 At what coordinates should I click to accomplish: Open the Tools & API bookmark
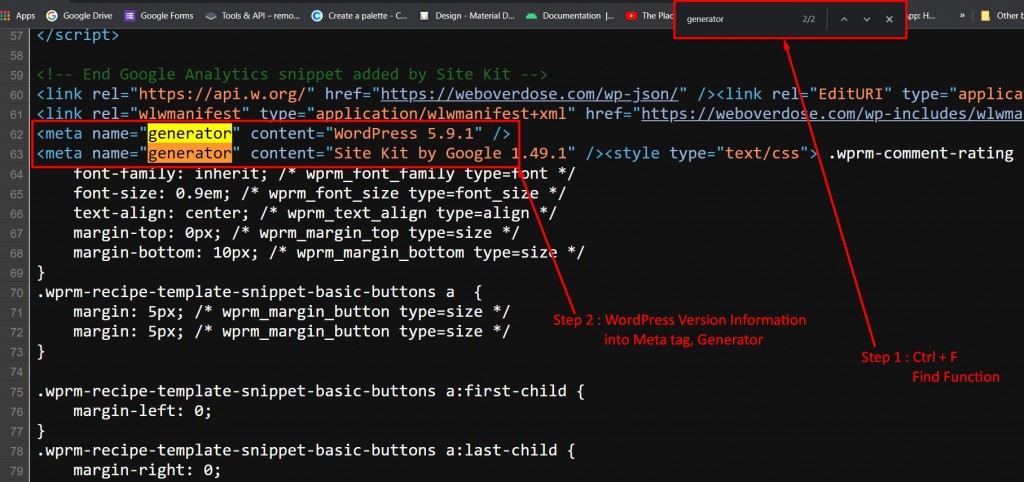coord(253,16)
